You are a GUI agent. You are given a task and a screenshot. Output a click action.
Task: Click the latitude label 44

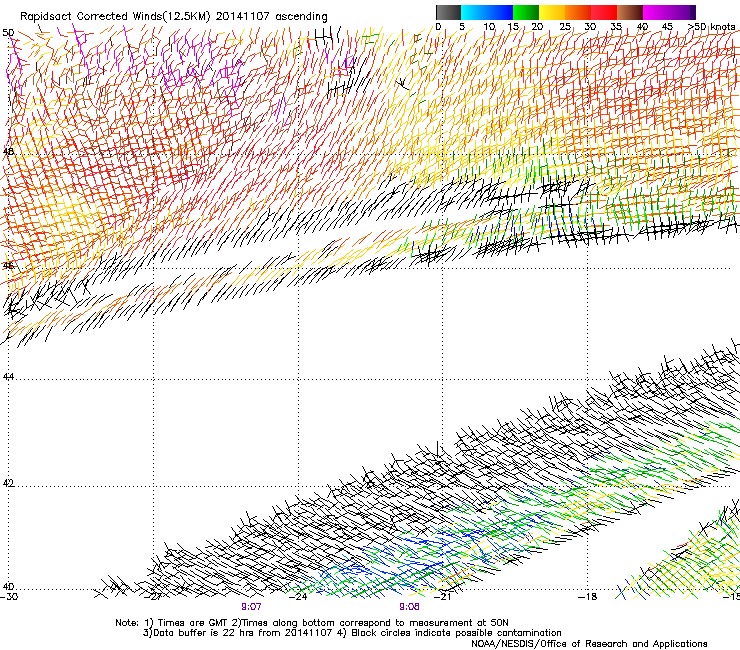[x=8, y=377]
